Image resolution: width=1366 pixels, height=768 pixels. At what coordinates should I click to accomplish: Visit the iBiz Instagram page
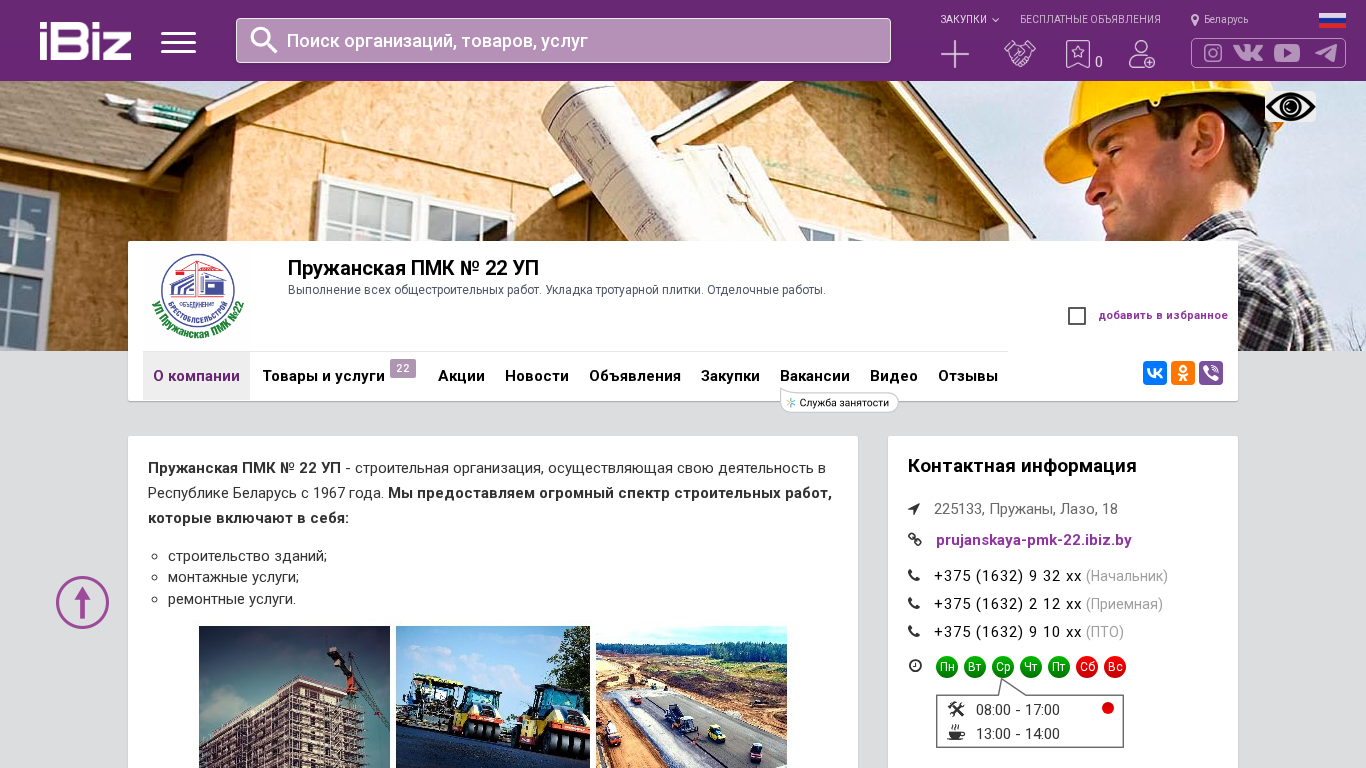1213,53
